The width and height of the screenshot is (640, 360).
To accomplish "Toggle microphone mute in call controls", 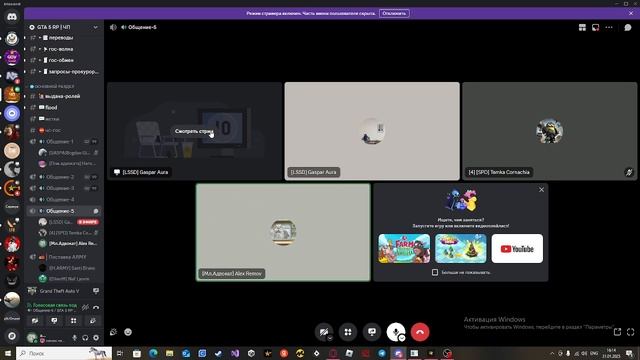I will click(395, 331).
